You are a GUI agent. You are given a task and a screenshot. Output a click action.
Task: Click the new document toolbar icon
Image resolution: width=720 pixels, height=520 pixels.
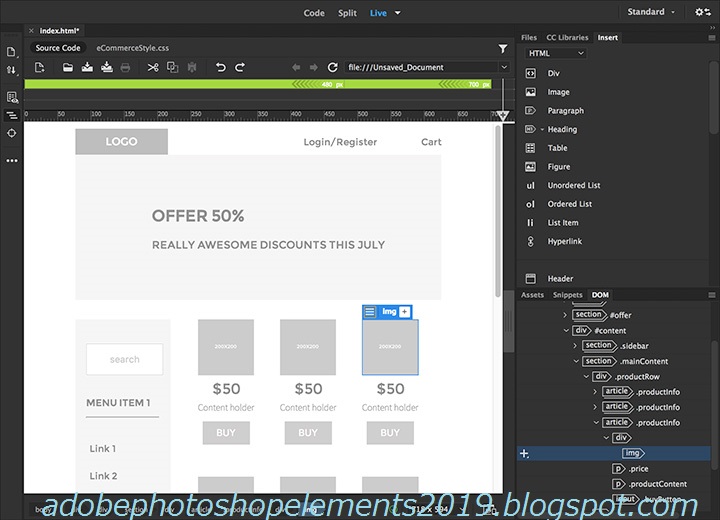pyautogui.click(x=40, y=68)
